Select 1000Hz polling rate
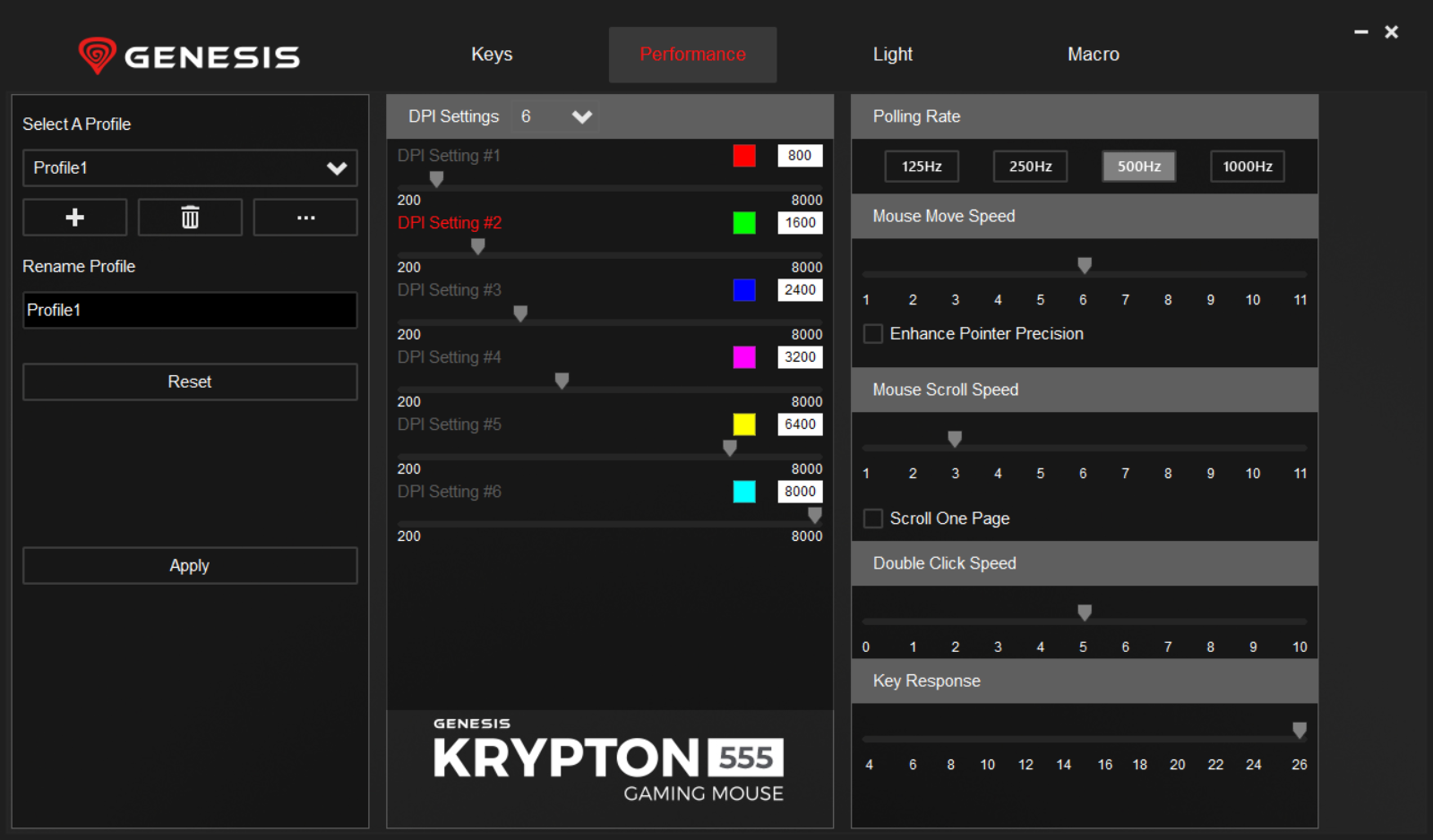 pos(1248,167)
